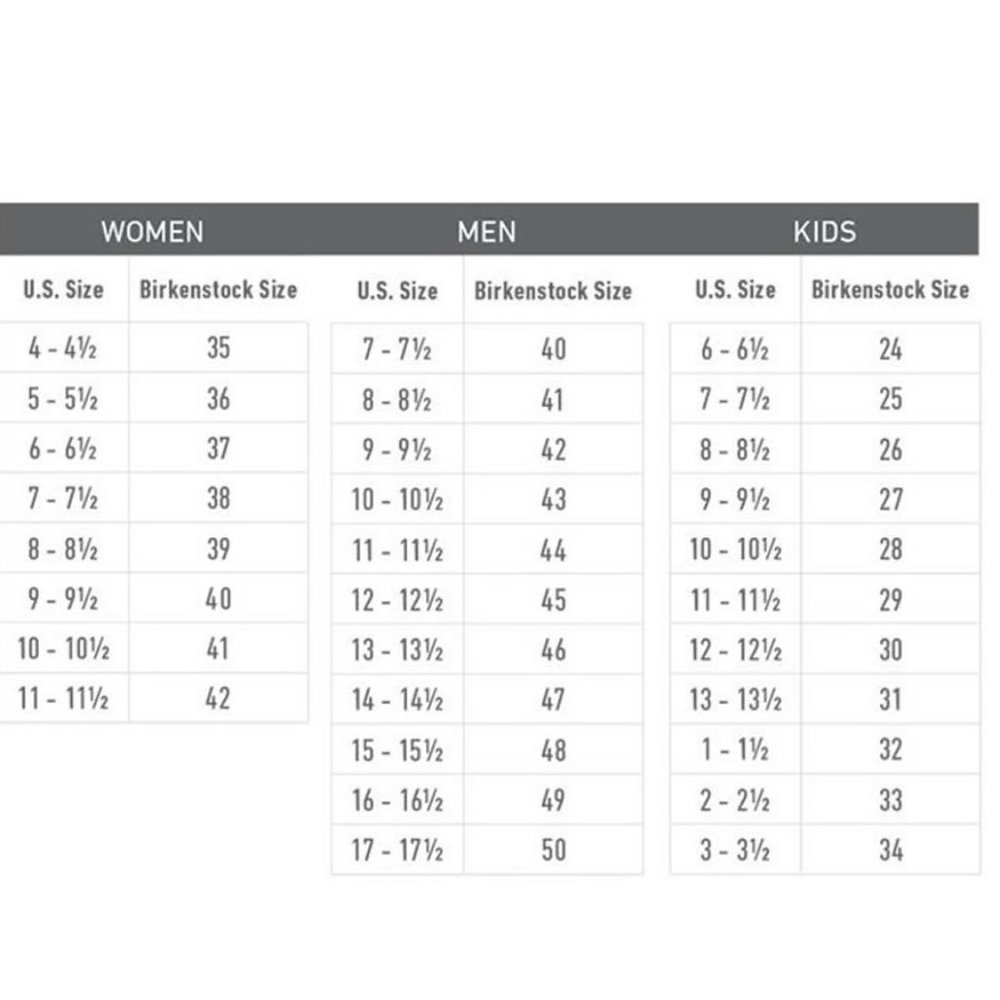Click men's Birkenstock Size column header
1000x1000 pixels.
(553, 291)
